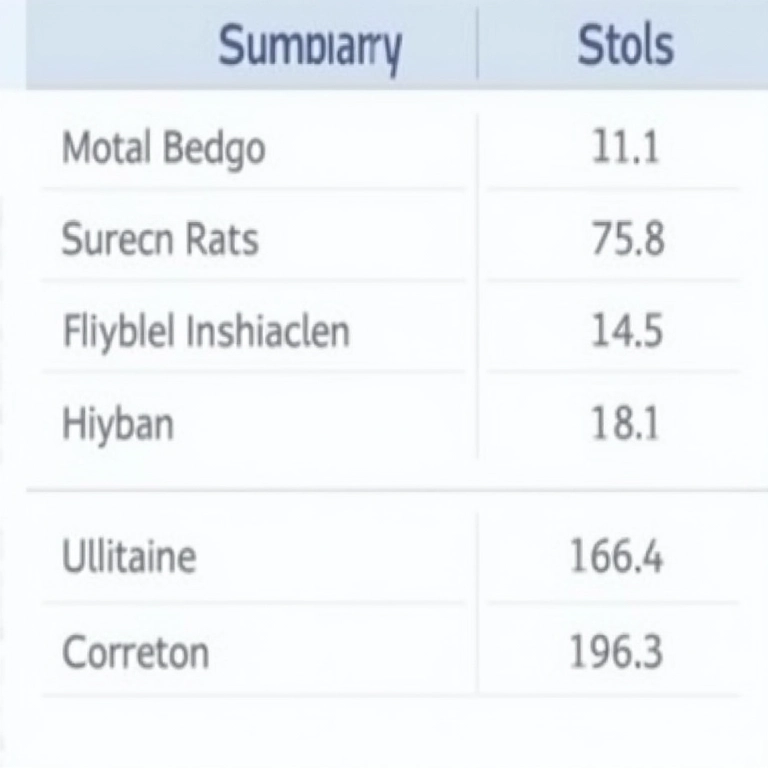Click divider between Sumpiarry and Stols headers
Image resolution: width=768 pixels, height=768 pixels.
pyautogui.click(x=477, y=46)
